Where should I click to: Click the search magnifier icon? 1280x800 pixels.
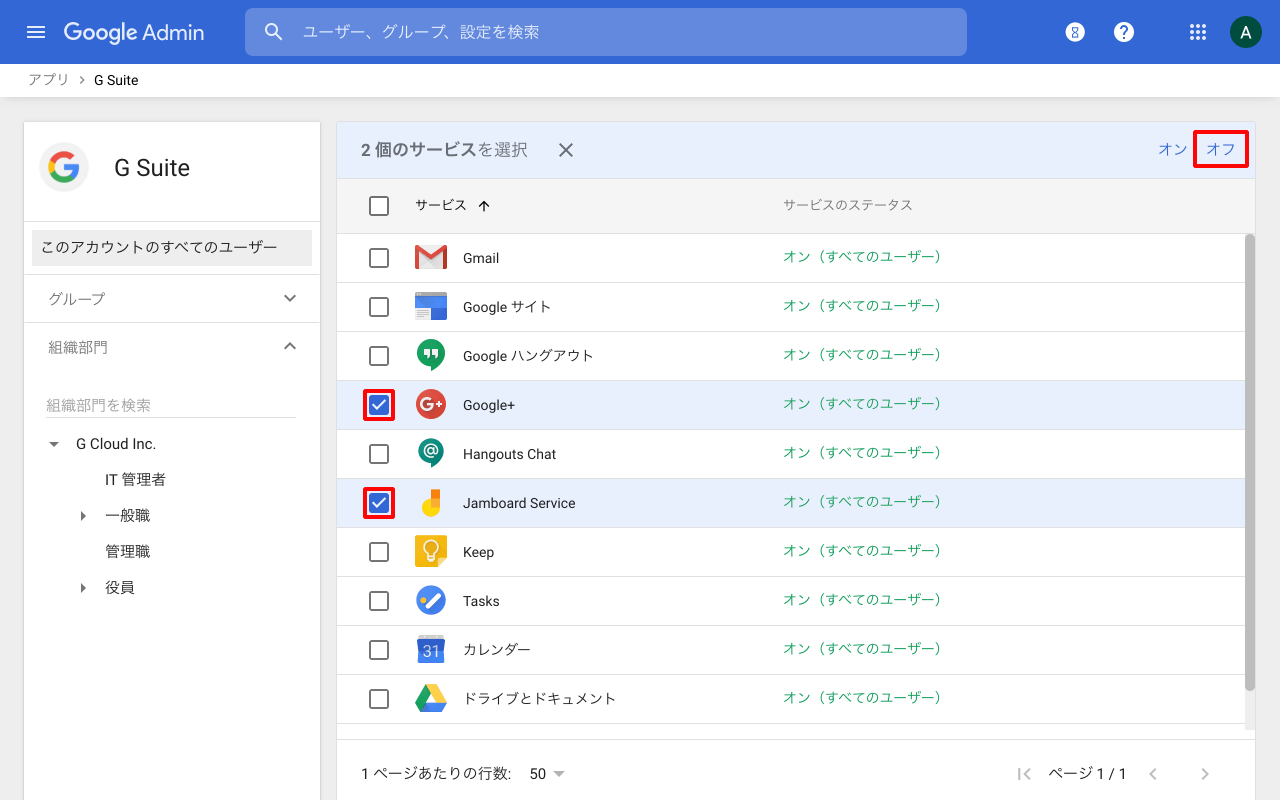[x=274, y=32]
